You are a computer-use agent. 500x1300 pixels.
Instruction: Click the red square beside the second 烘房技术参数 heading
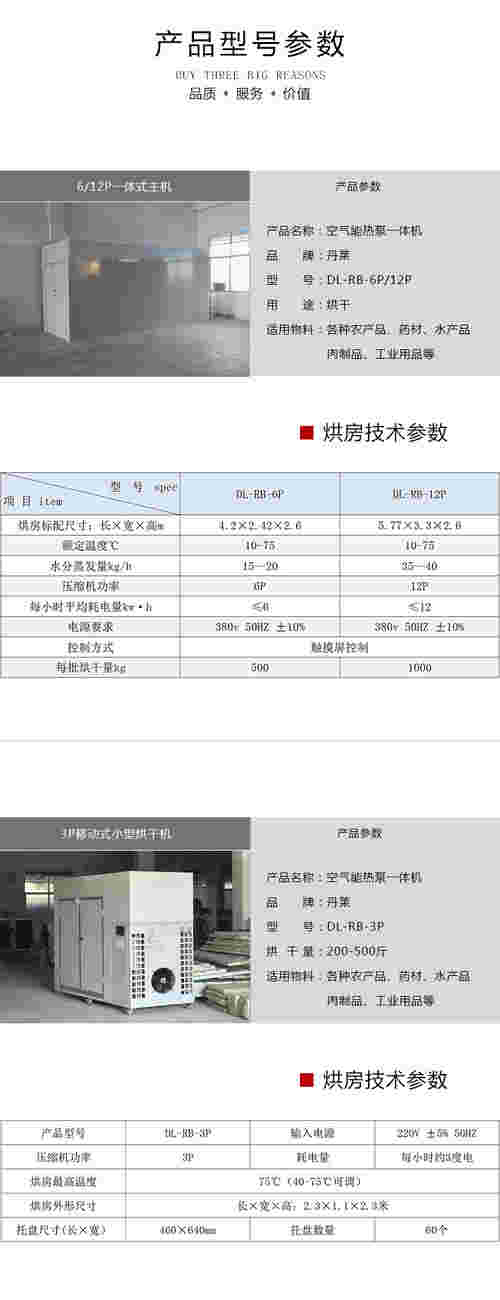(x=308, y=1079)
